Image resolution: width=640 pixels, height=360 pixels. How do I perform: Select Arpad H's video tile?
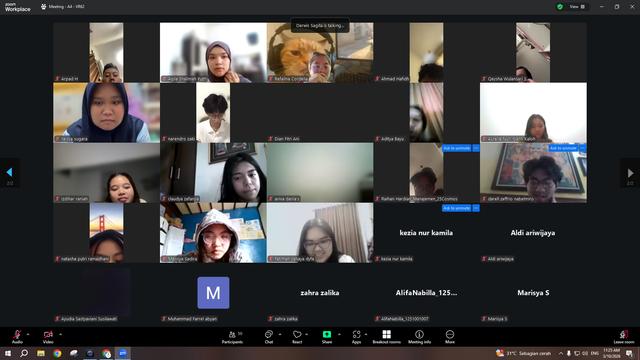pos(107,52)
